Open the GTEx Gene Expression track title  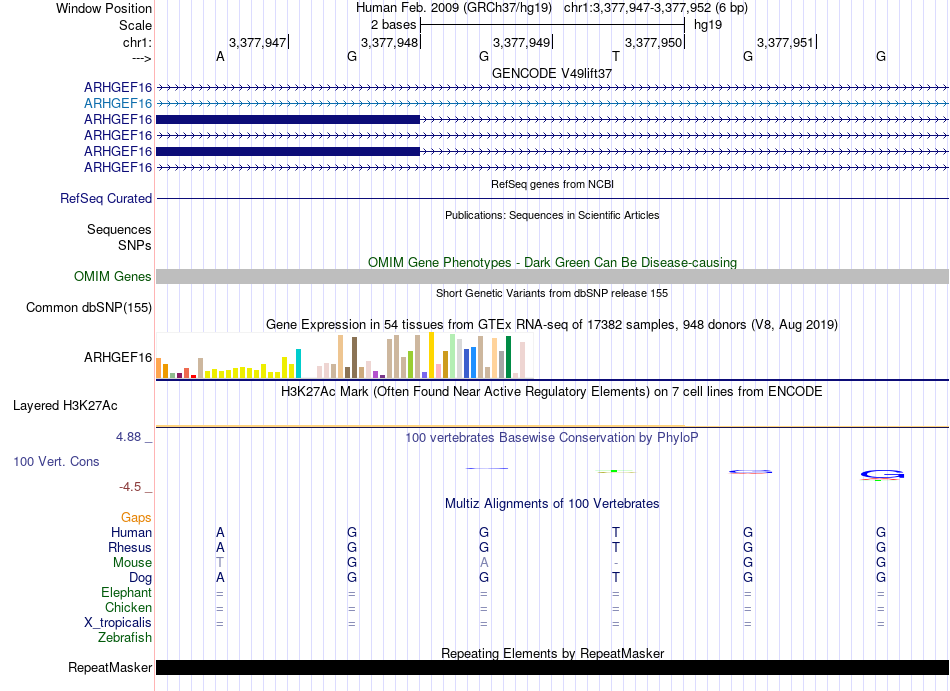pos(552,325)
